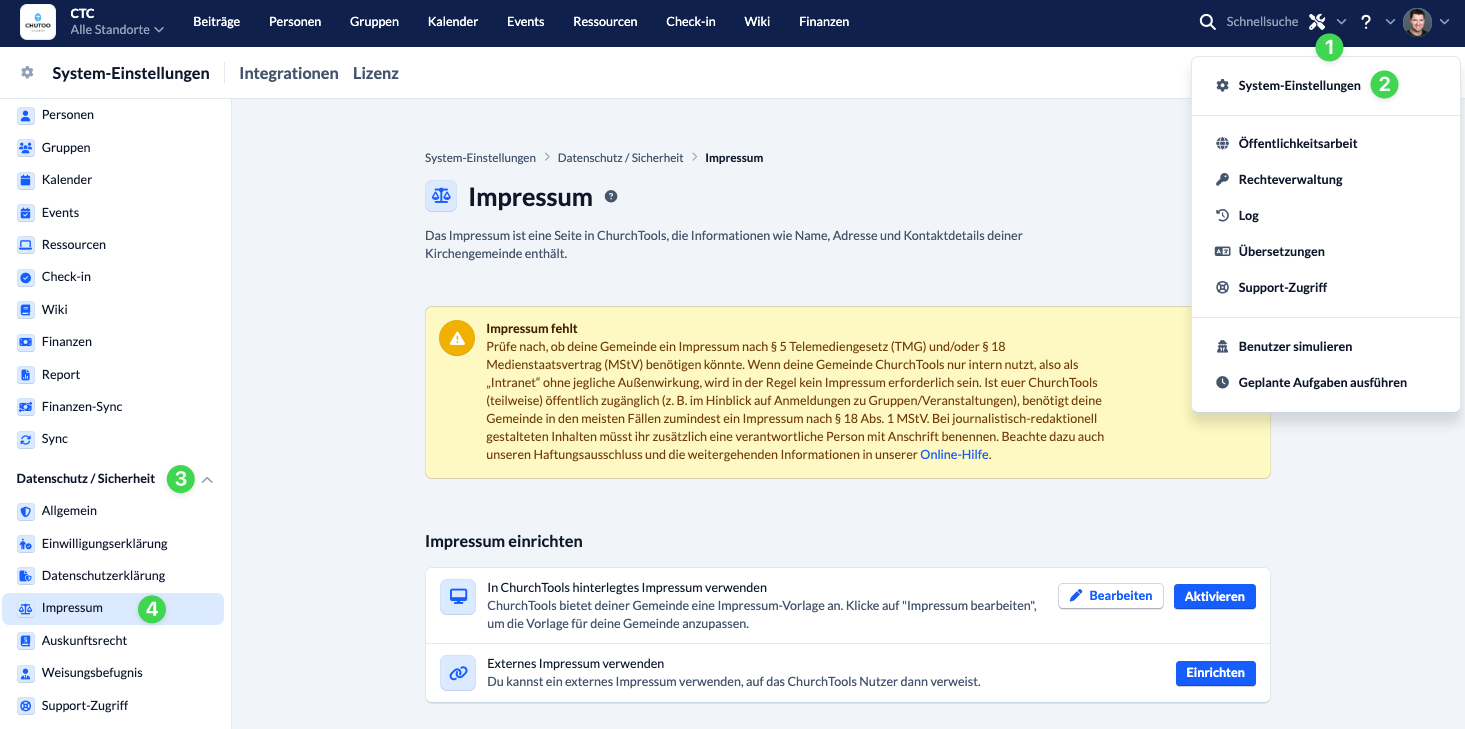Viewport: 1465px width, 729px height.
Task: Open quick search magnifier icon
Action: (1208, 22)
